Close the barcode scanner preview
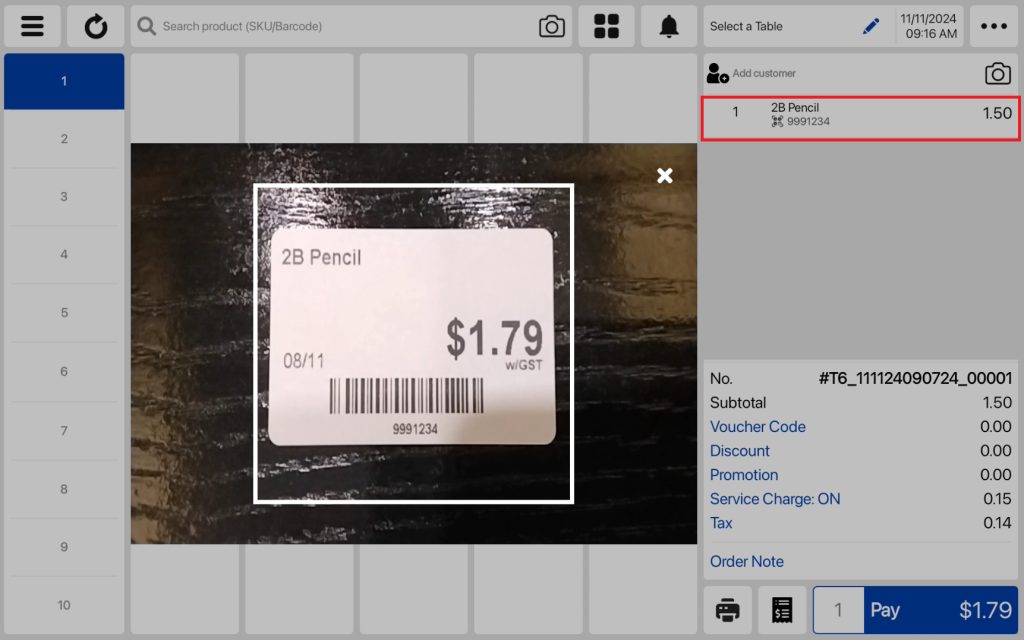The width and height of the screenshot is (1024, 640). (x=664, y=175)
